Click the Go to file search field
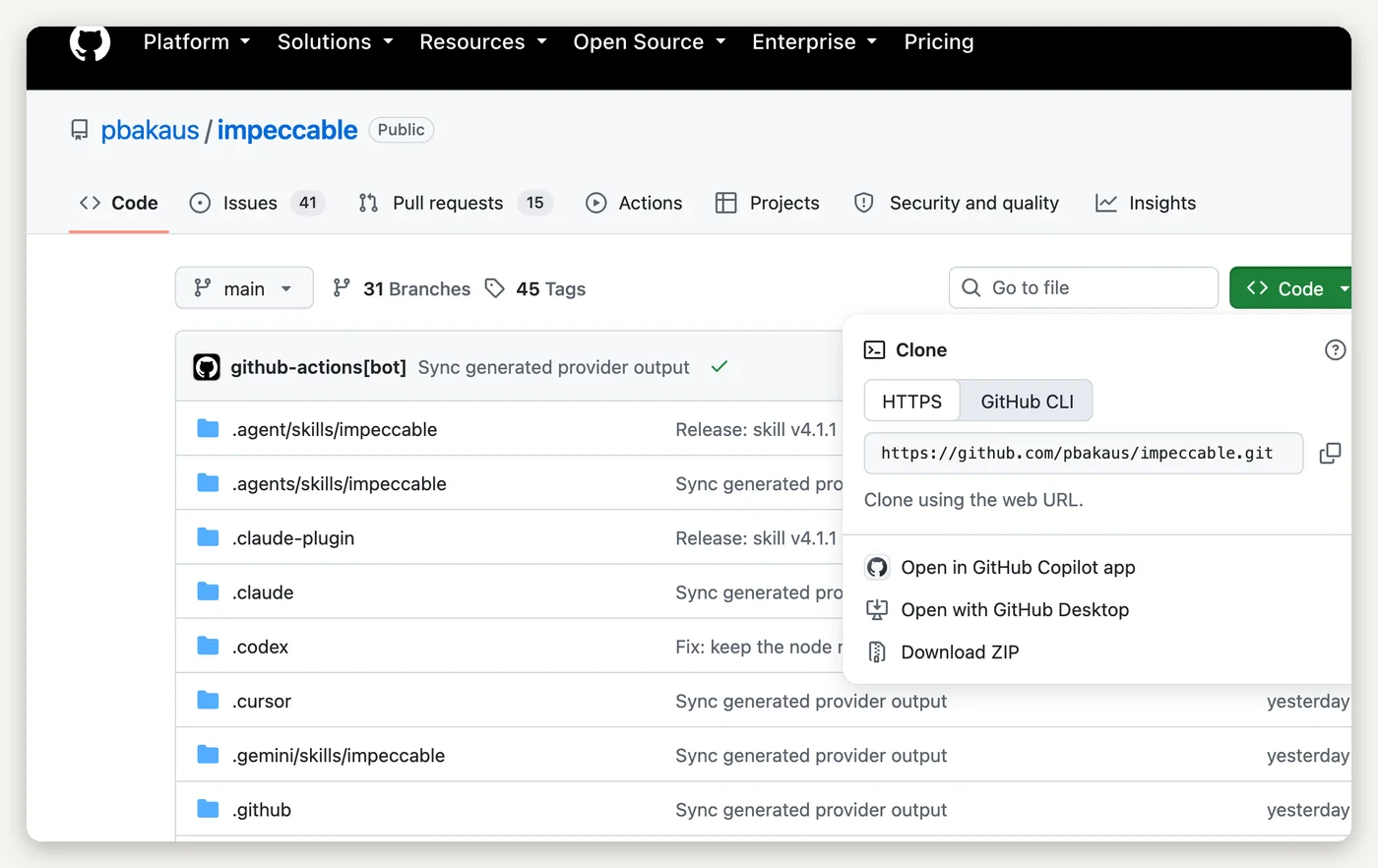1378x868 pixels. (x=1084, y=287)
